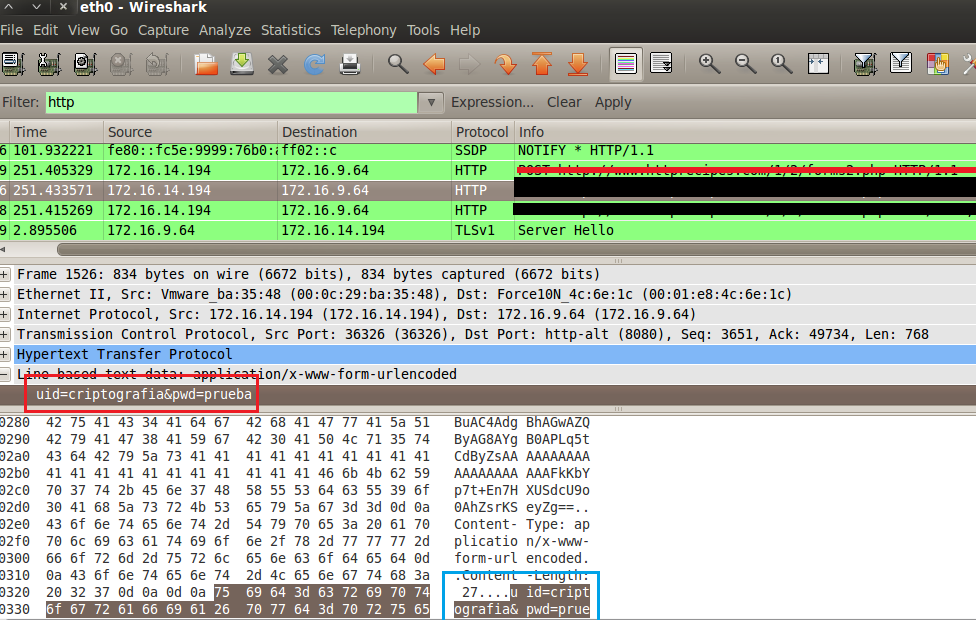Zoom out on packet text
Image resolution: width=976 pixels, height=620 pixels.
[x=745, y=63]
